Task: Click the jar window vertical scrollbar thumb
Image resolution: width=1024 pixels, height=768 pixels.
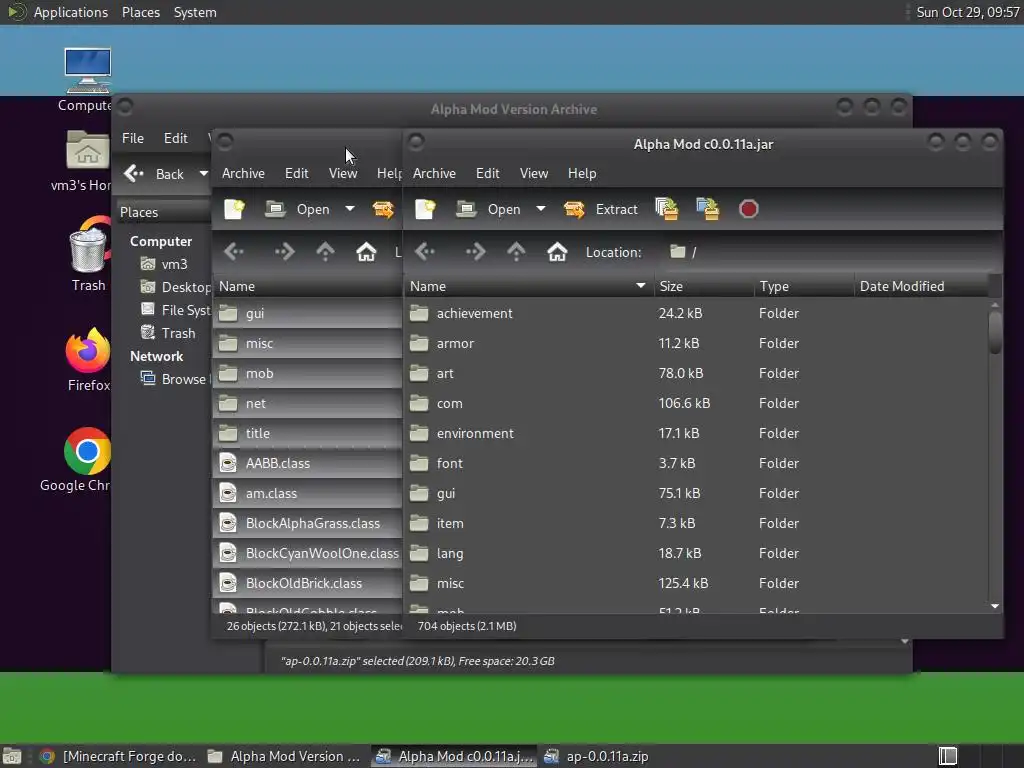Action: (995, 332)
